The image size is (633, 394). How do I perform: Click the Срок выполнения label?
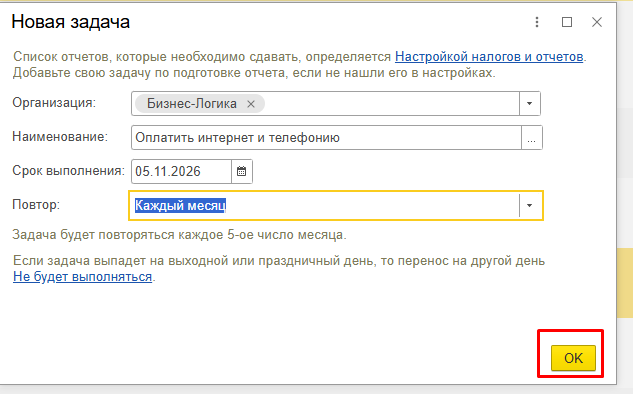pos(69,170)
